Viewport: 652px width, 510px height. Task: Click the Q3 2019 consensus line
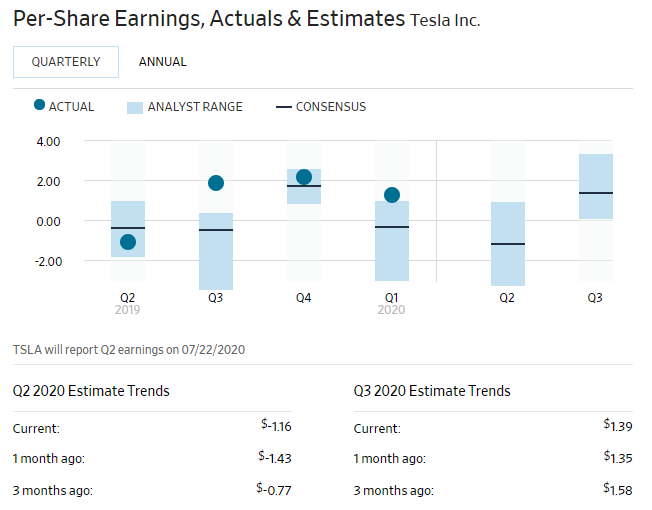pyautogui.click(x=216, y=230)
